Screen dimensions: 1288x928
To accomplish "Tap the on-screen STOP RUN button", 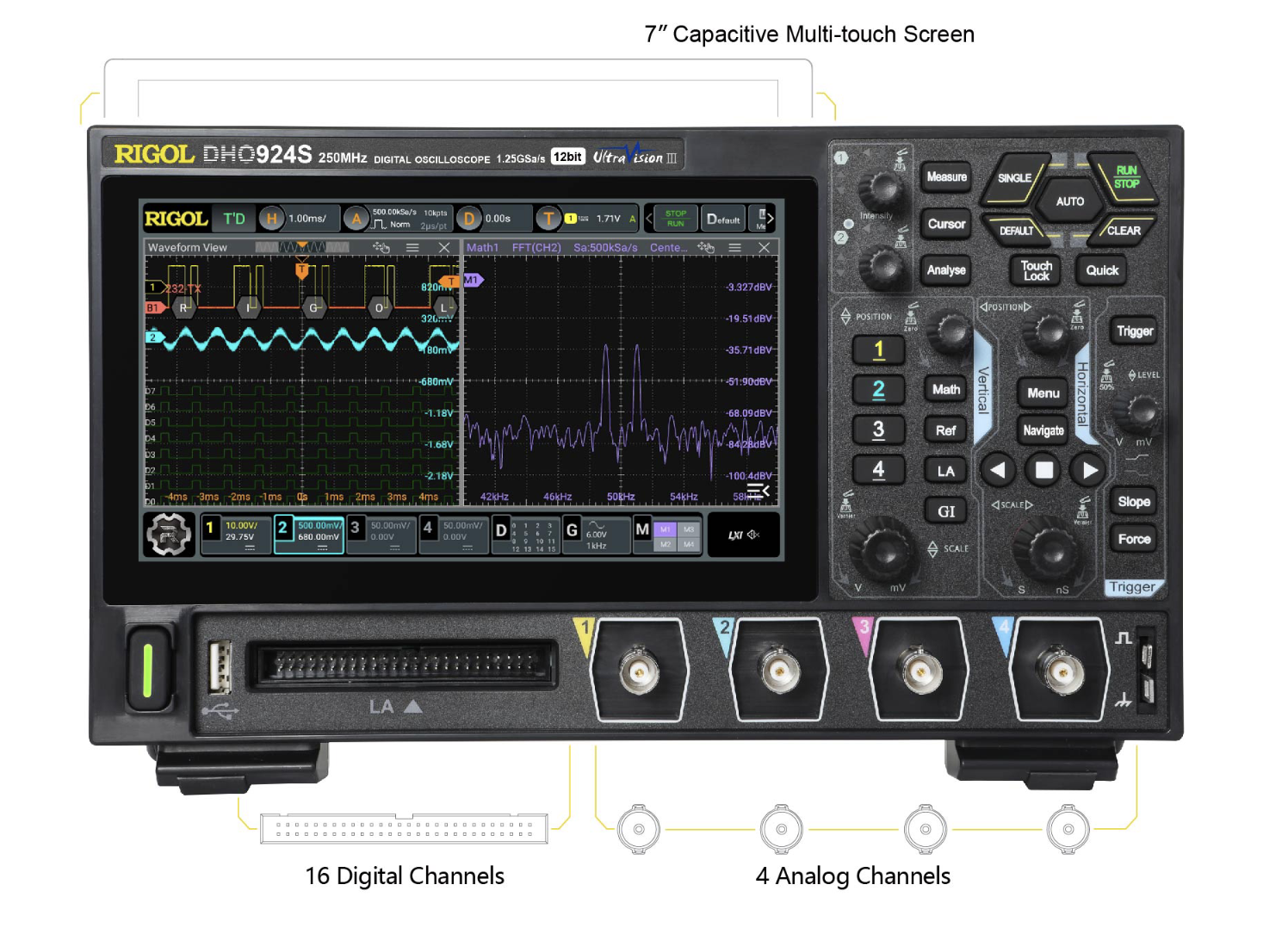I will (676, 219).
